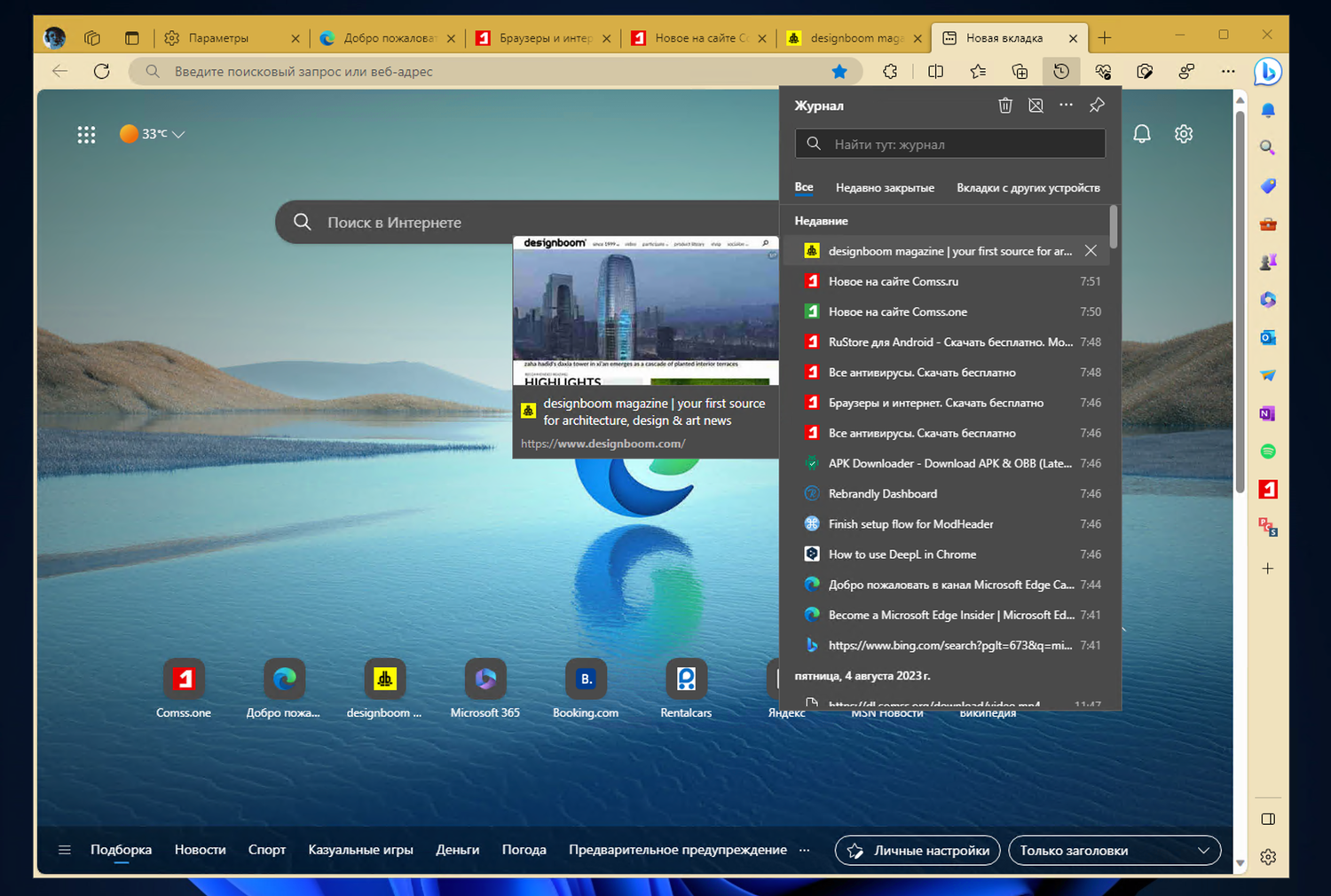Click the history panel scrollbar

(x=1114, y=228)
